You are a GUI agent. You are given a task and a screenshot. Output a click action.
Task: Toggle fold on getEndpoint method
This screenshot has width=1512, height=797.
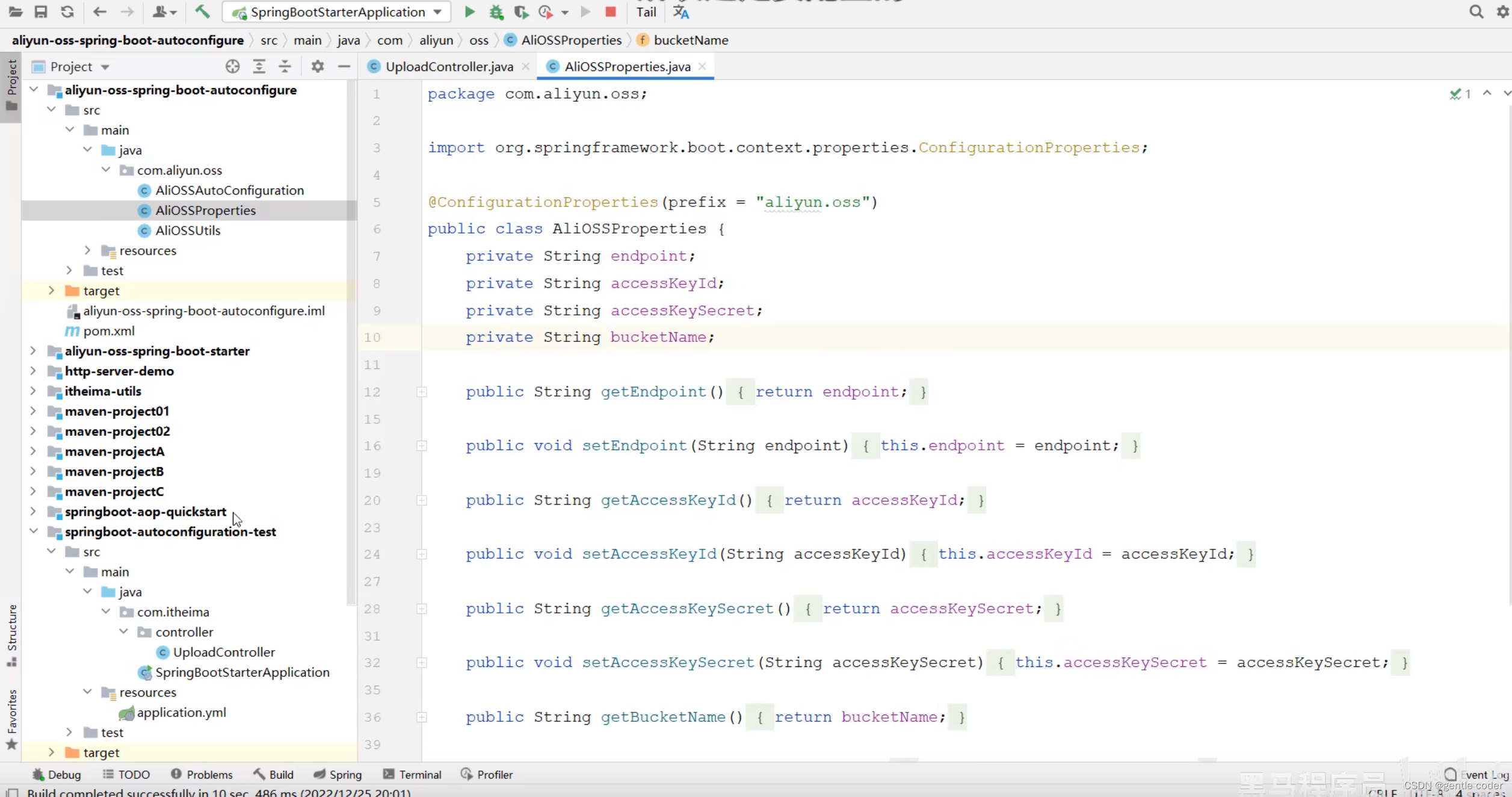422,392
